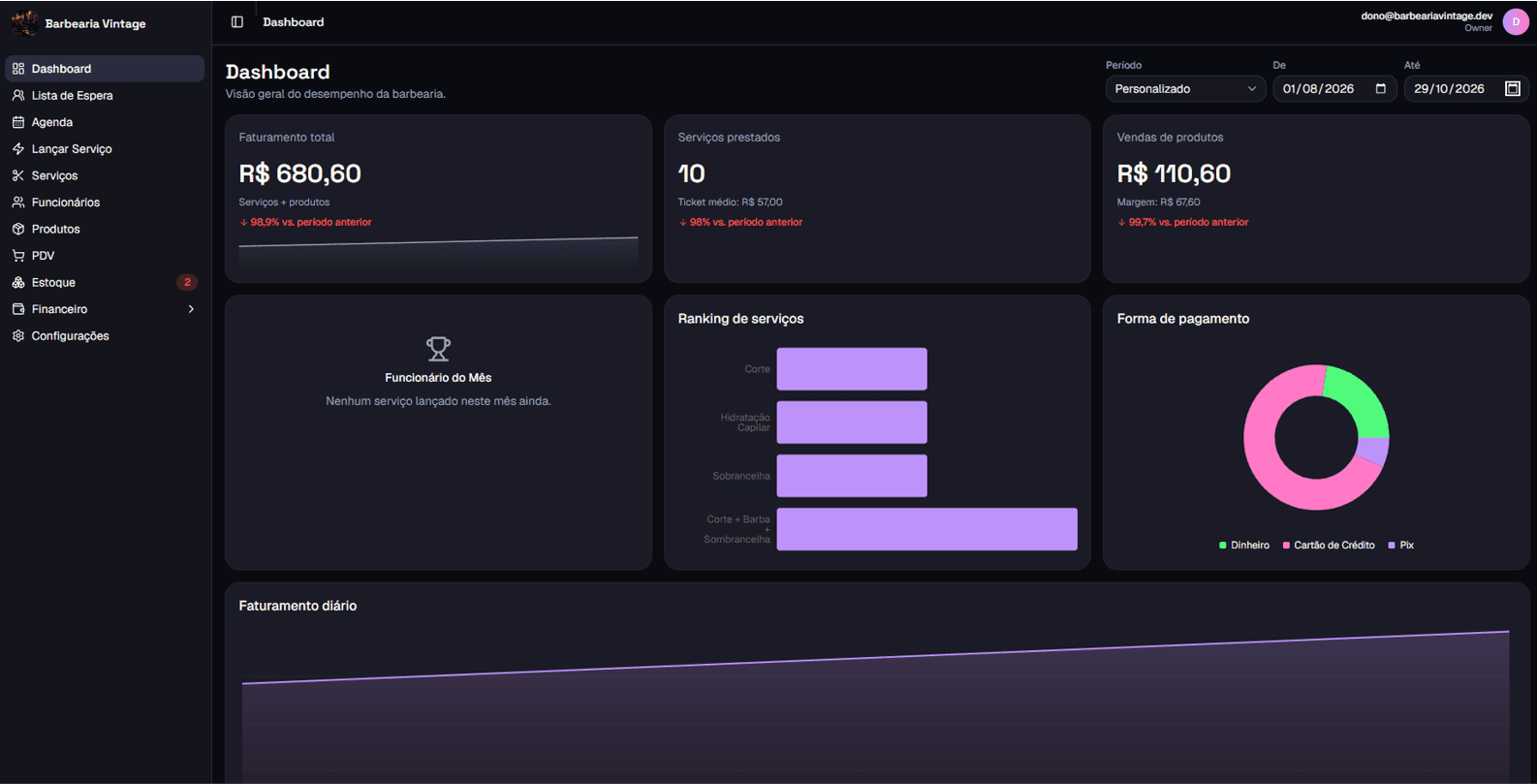The height and width of the screenshot is (784, 1537).
Task: Click the dono@barbeariavintage.dev account email
Action: 1427,16
